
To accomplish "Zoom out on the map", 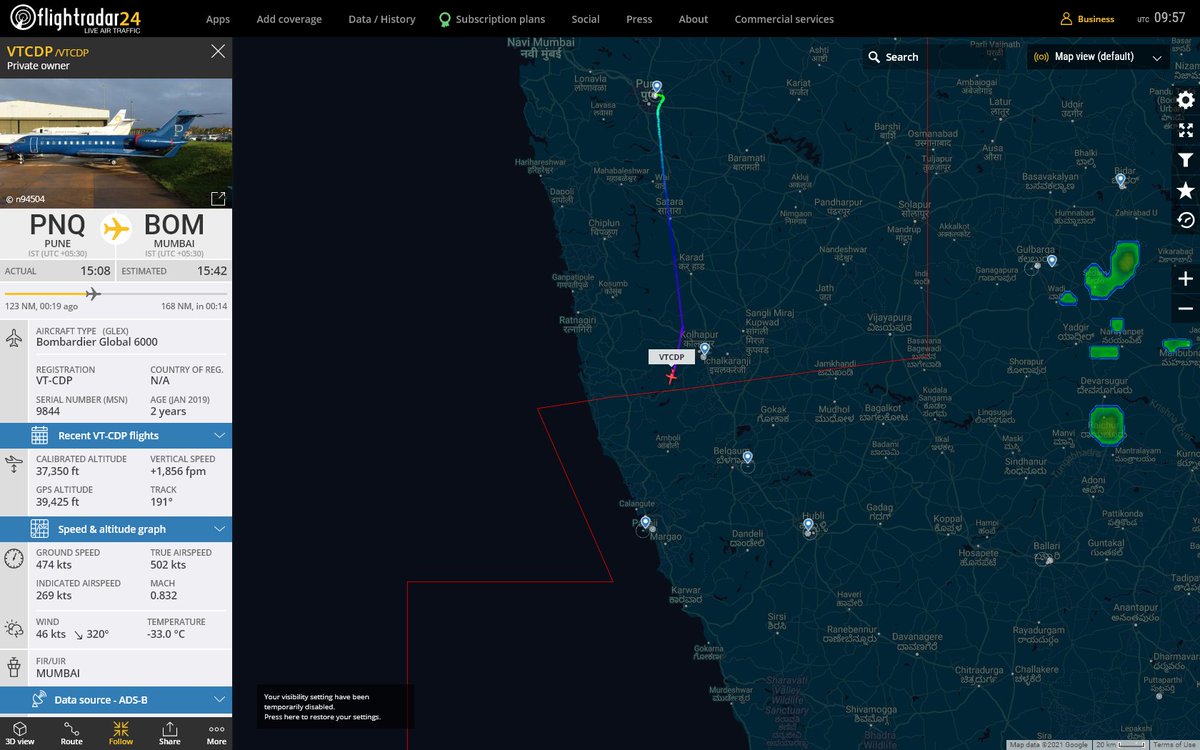I will click(x=1185, y=309).
